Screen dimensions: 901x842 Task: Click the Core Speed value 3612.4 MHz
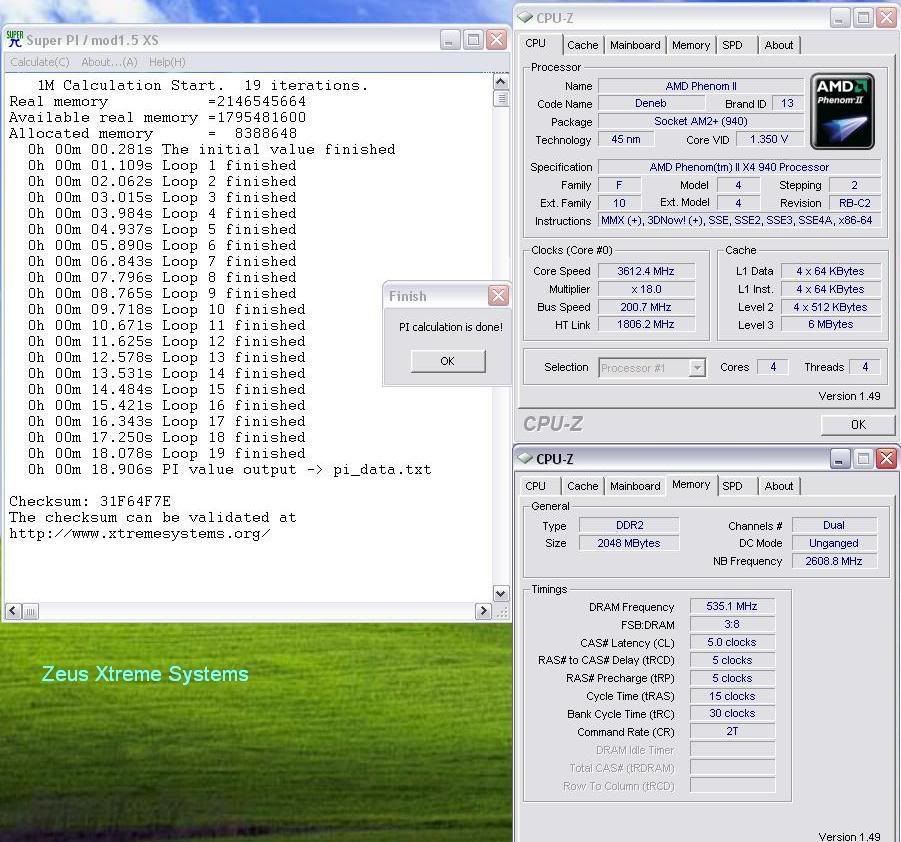tap(646, 271)
